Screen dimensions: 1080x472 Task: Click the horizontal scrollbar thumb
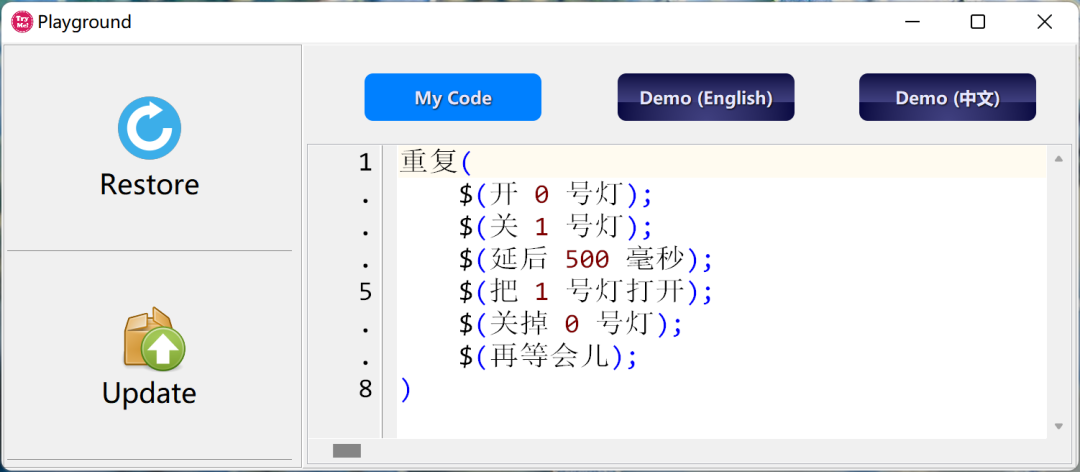346,451
